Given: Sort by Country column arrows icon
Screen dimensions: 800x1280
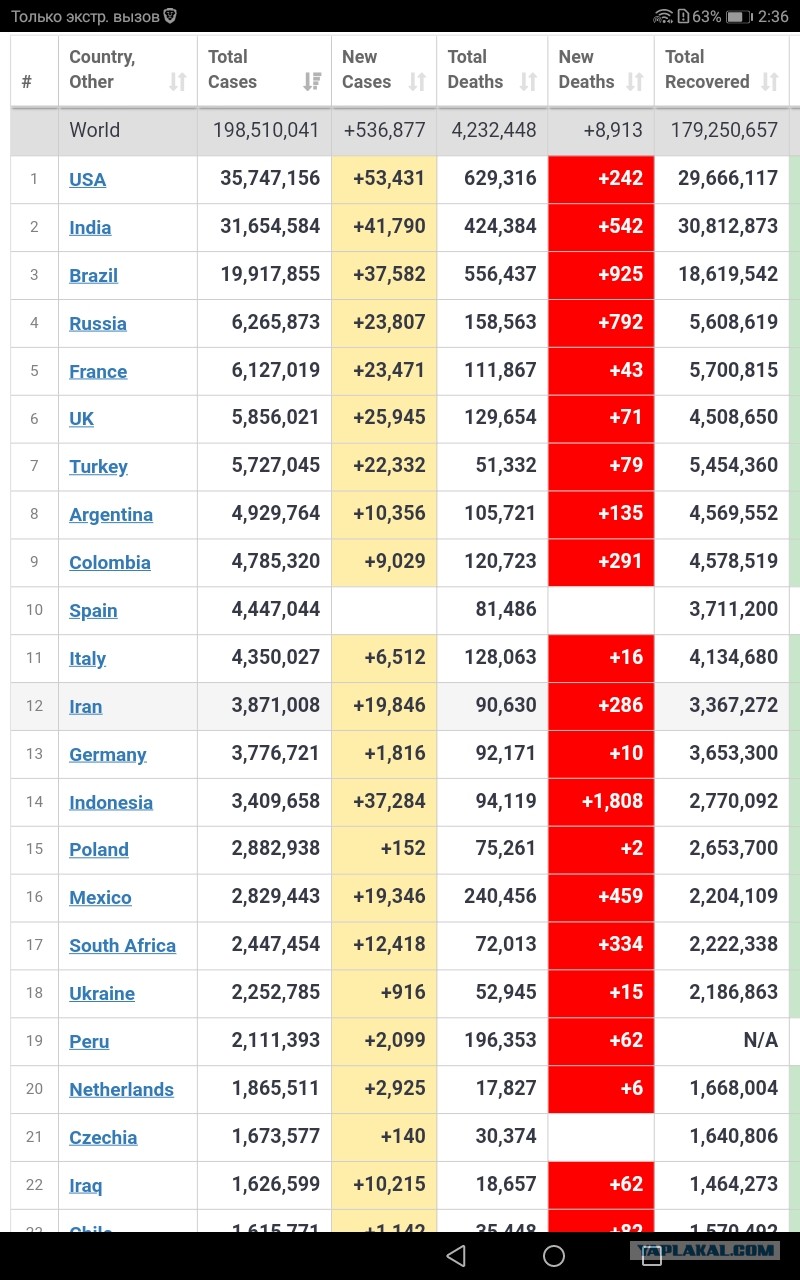Looking at the screenshot, I should click(x=178, y=82).
